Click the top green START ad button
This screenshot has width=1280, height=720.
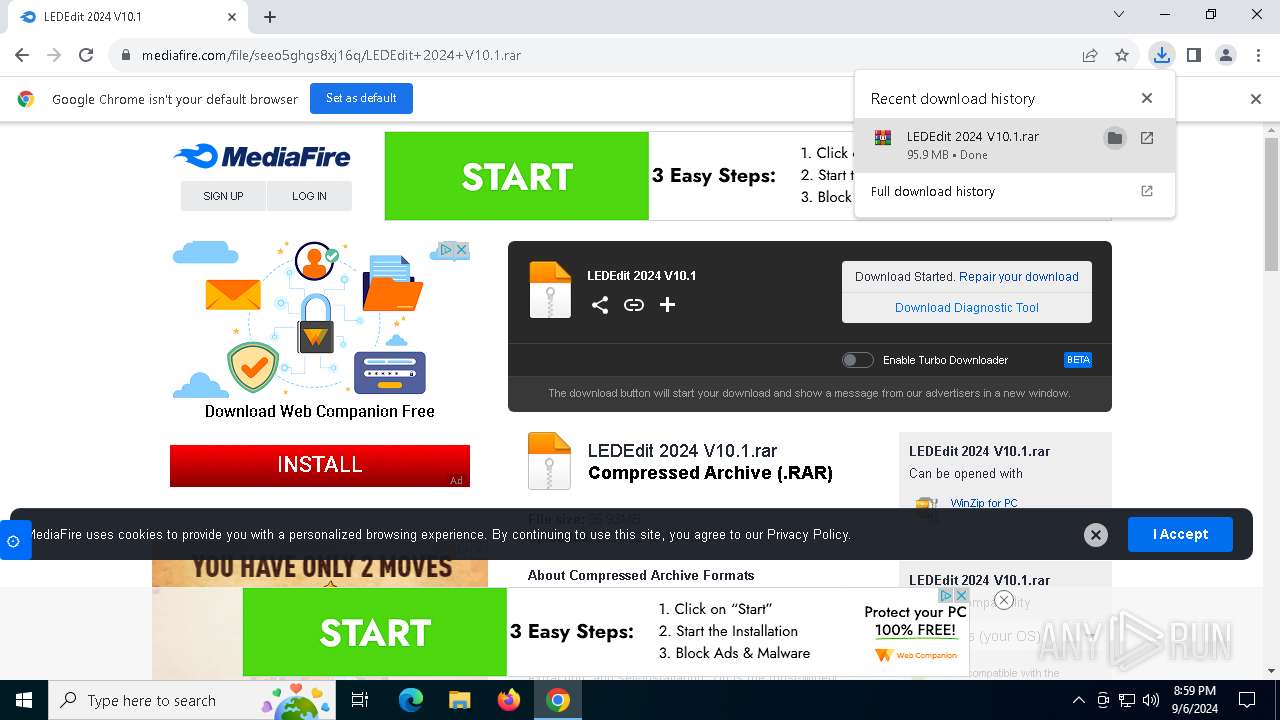[x=516, y=176]
